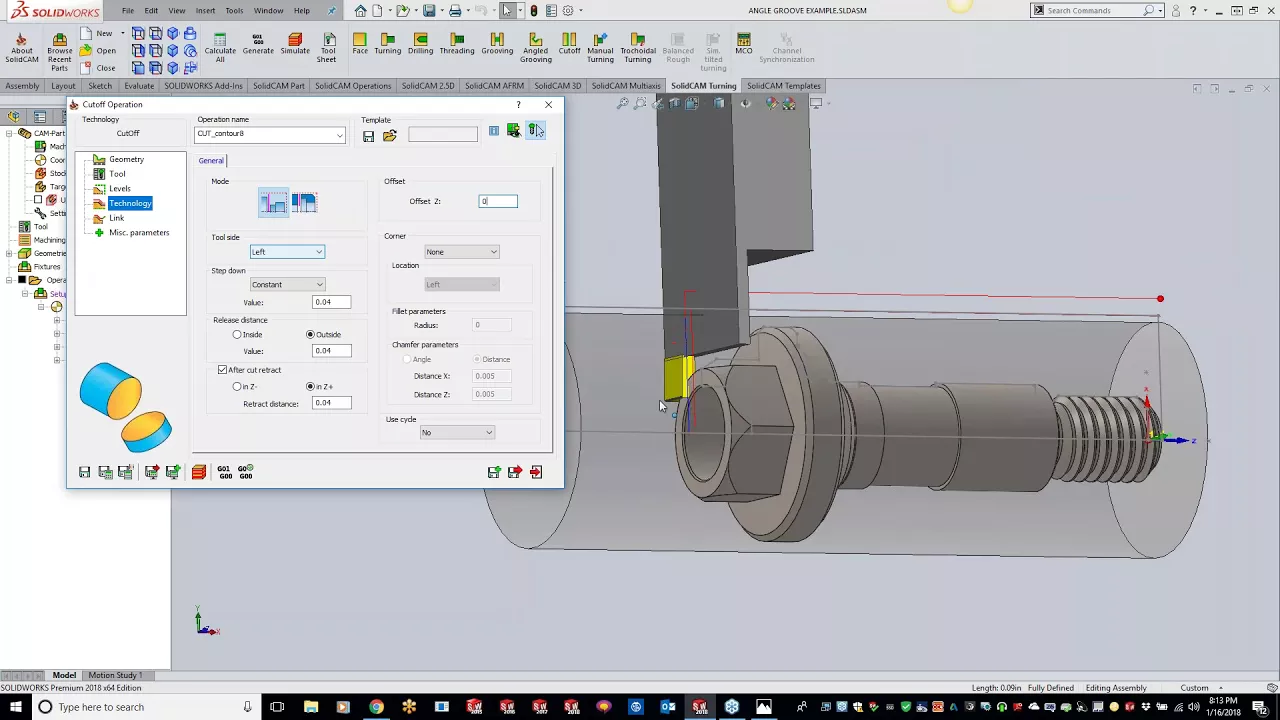Open the Tool Sheet
The image size is (1280, 720).
click(x=328, y=47)
